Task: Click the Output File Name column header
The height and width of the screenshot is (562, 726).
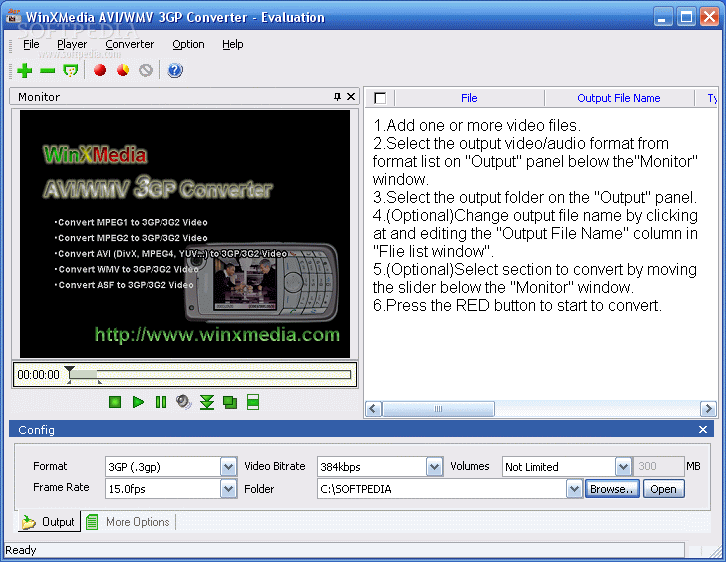Action: tap(619, 98)
